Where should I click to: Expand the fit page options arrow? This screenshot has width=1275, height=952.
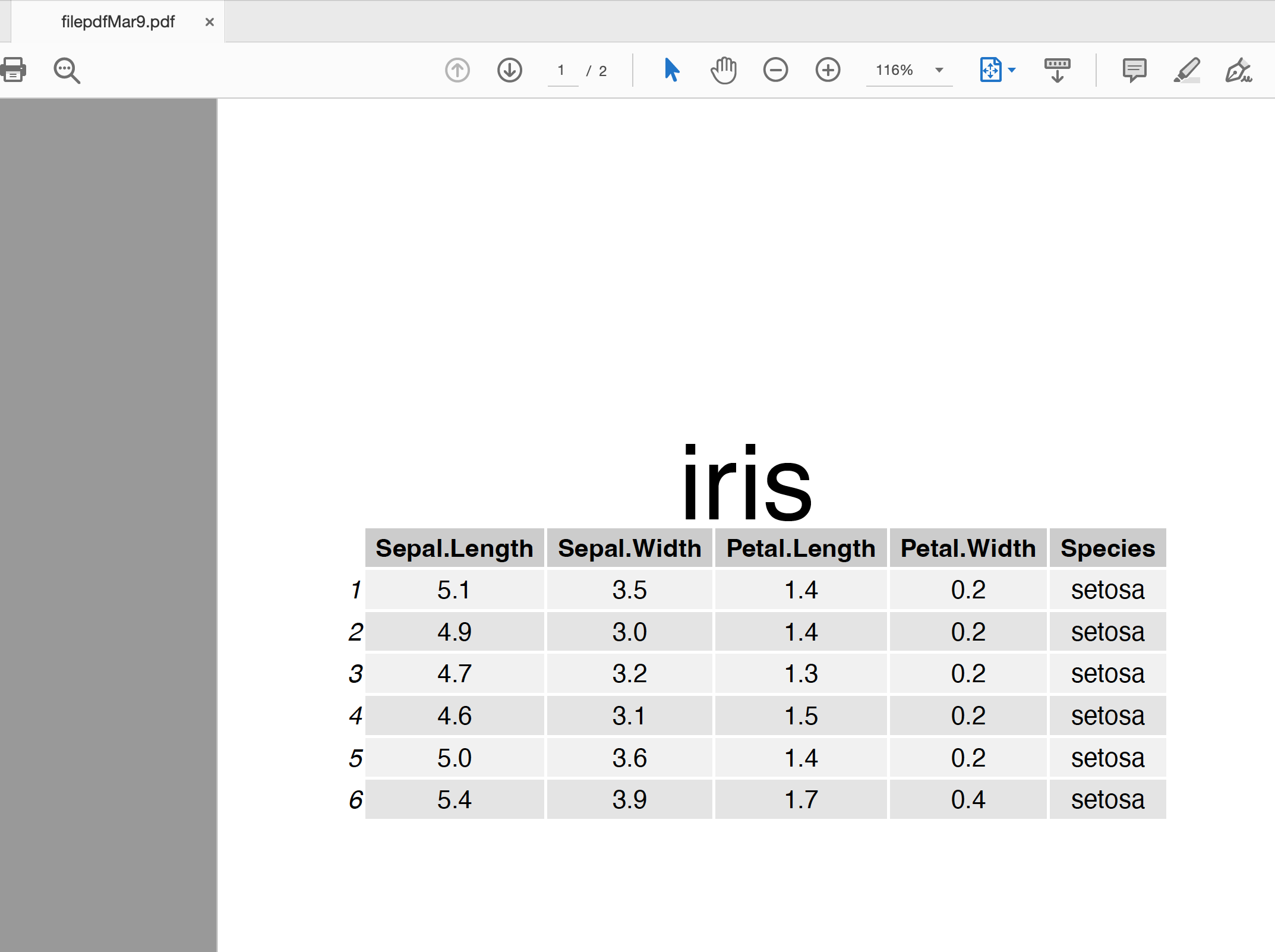click(x=1012, y=70)
